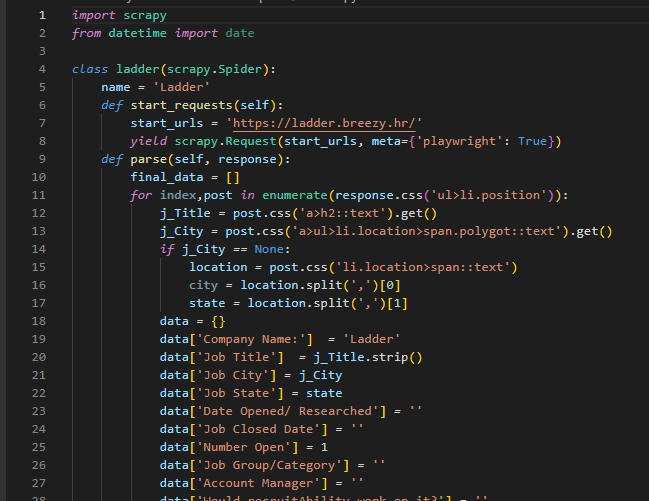This screenshot has width=649, height=501.
Task: Click the 'playwright' string in the meta dict
Action: 456,141
